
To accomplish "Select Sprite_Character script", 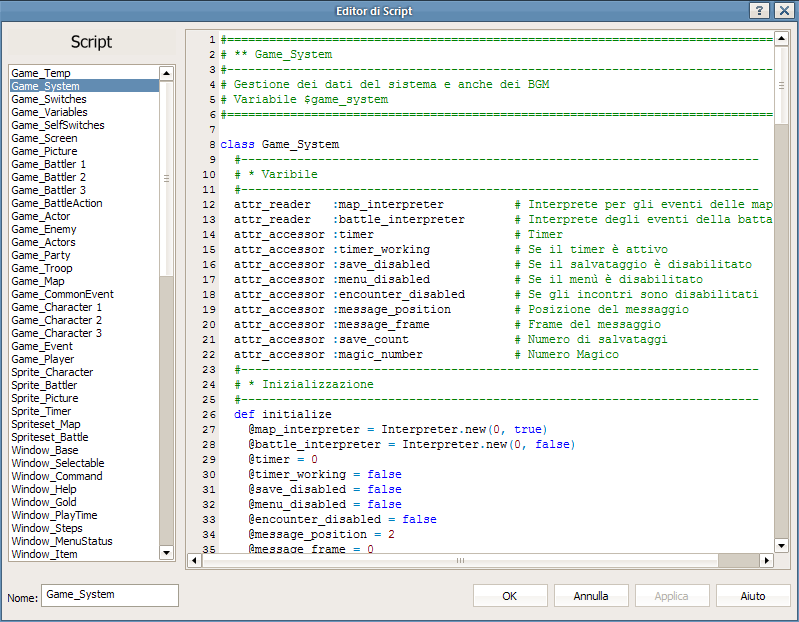I will 85,372.
